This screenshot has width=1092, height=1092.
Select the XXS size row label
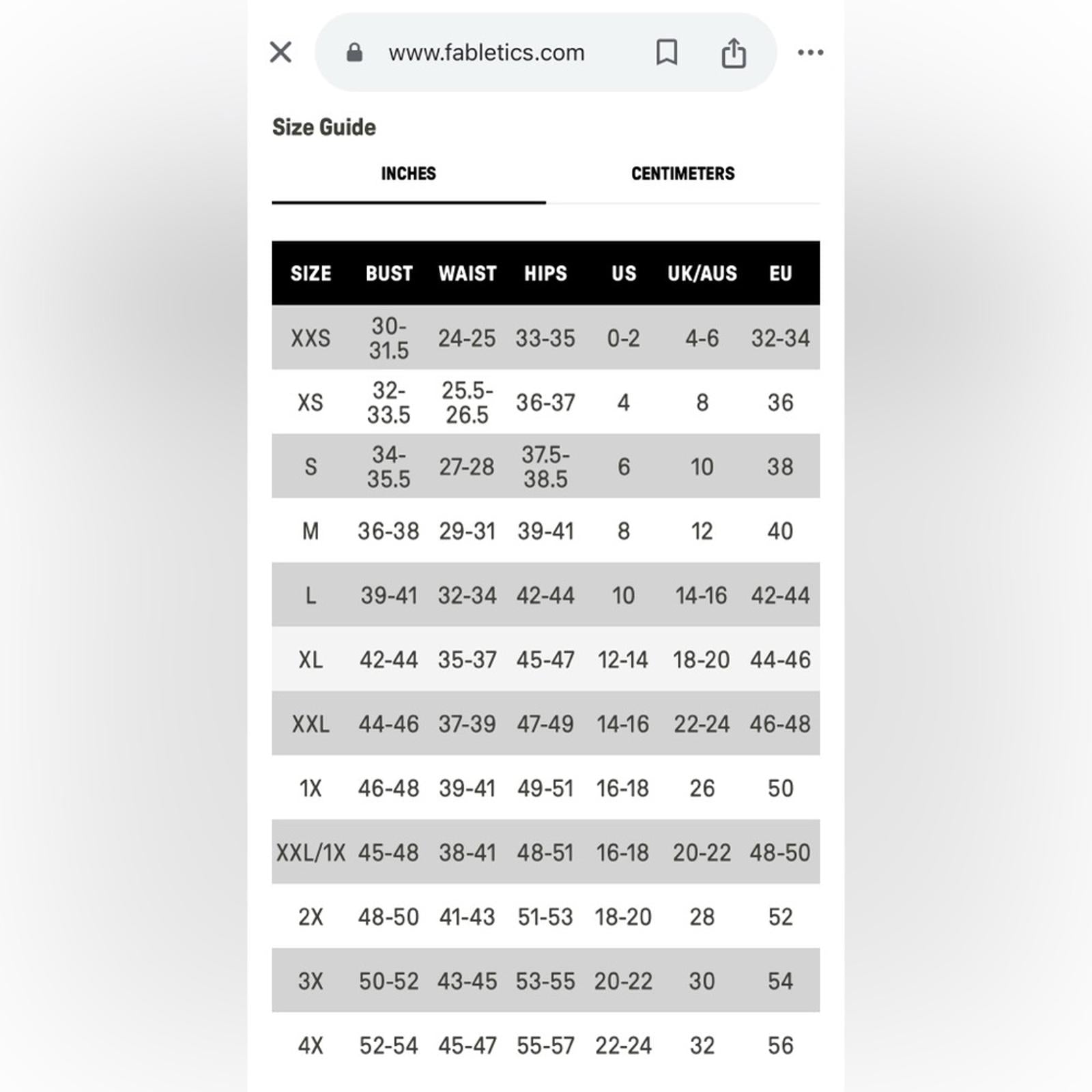pos(311,338)
